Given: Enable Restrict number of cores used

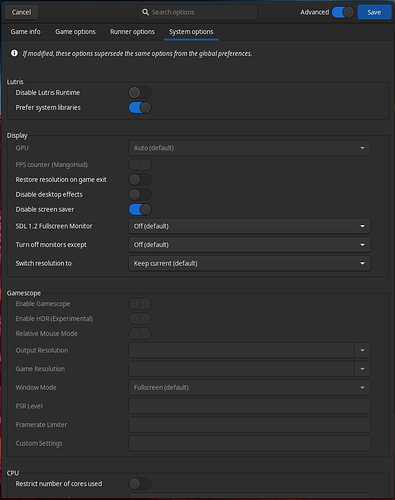Looking at the screenshot, I should click(140, 484).
